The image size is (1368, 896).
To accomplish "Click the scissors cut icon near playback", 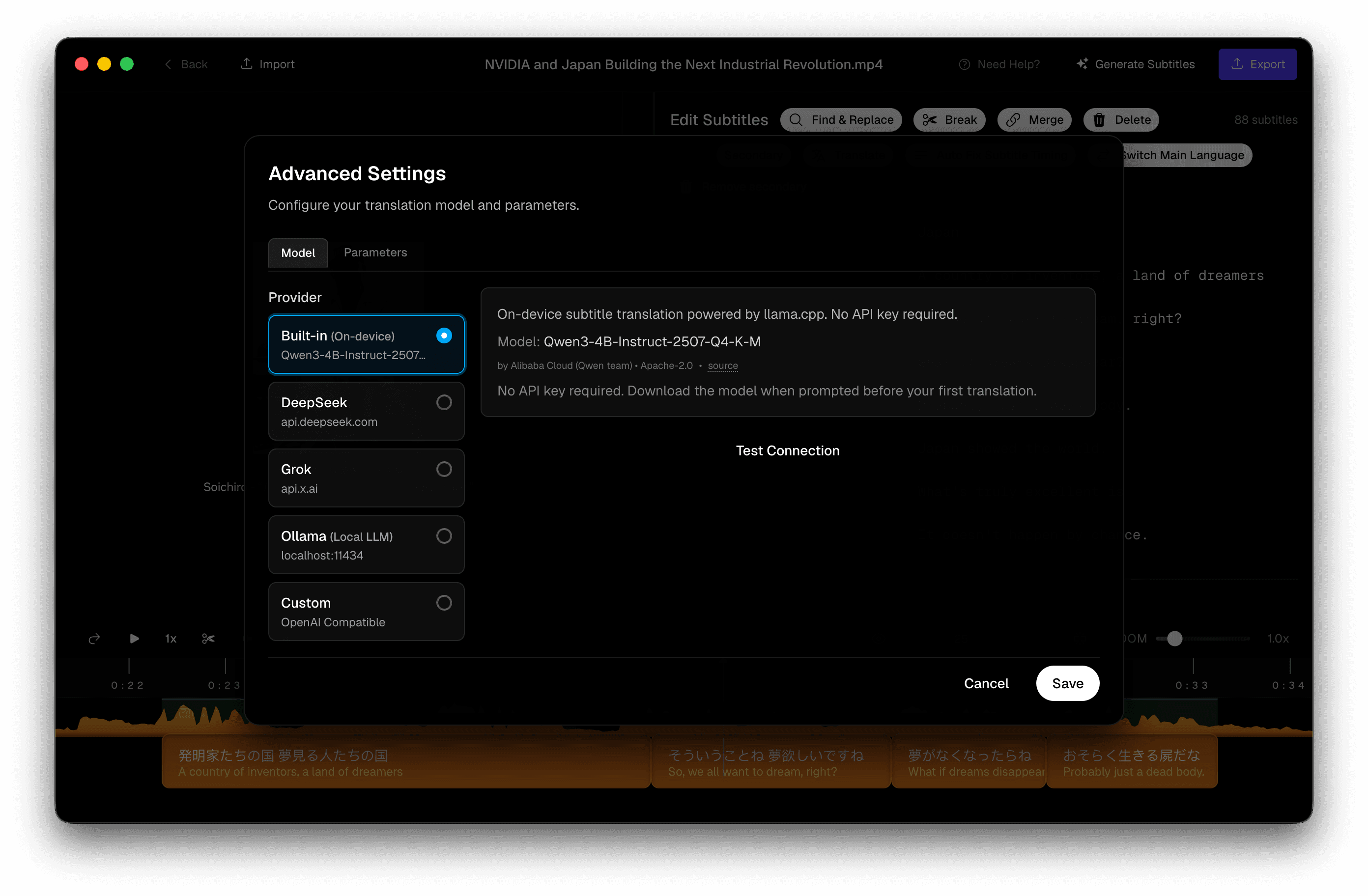I will pos(208,639).
